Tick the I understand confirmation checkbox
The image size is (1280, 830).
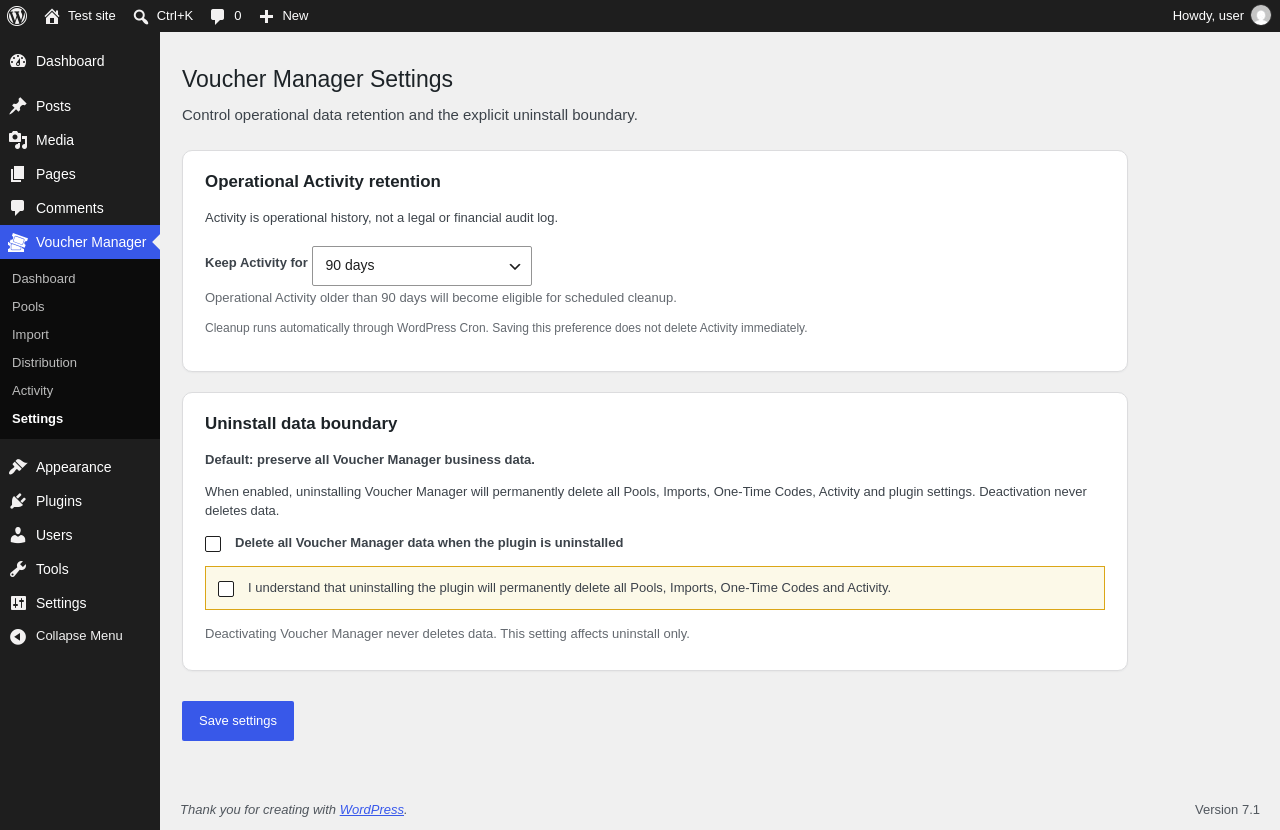click(226, 589)
